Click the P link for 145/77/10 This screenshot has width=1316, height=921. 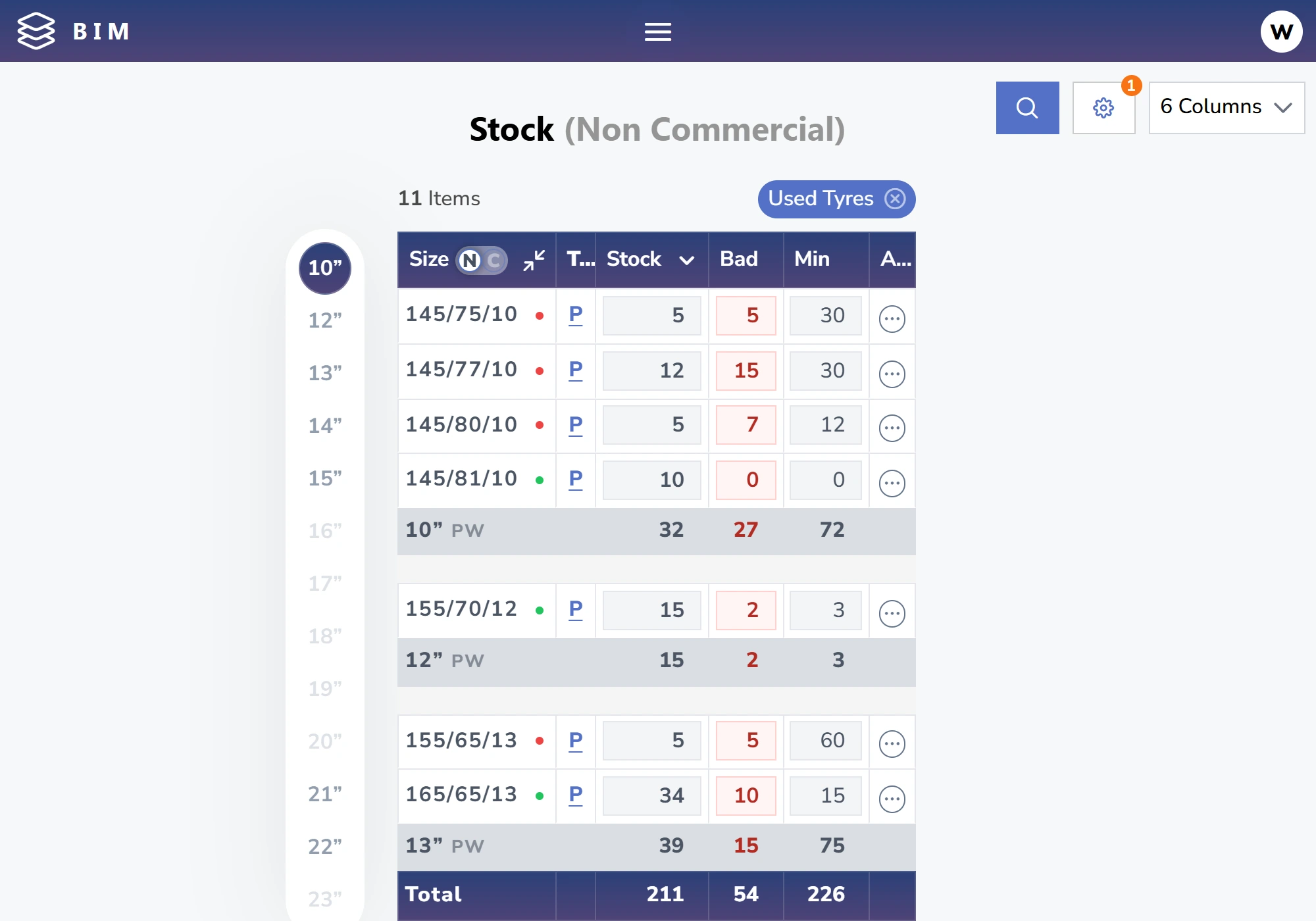(575, 370)
